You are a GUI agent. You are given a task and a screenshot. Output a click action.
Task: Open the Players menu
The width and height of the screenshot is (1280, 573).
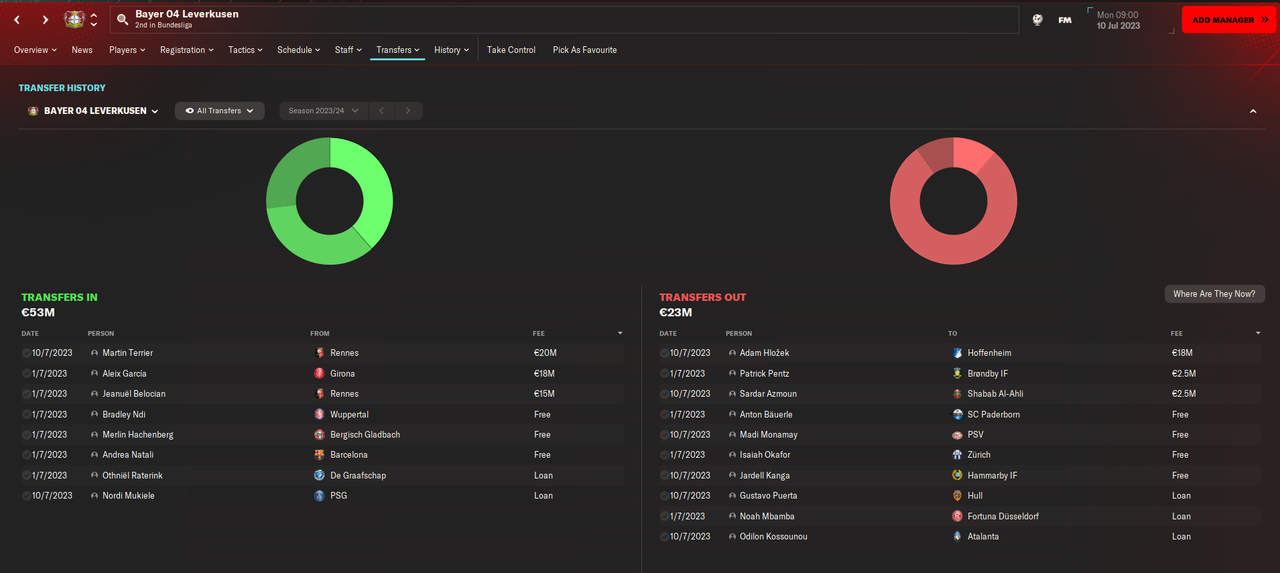(127, 50)
